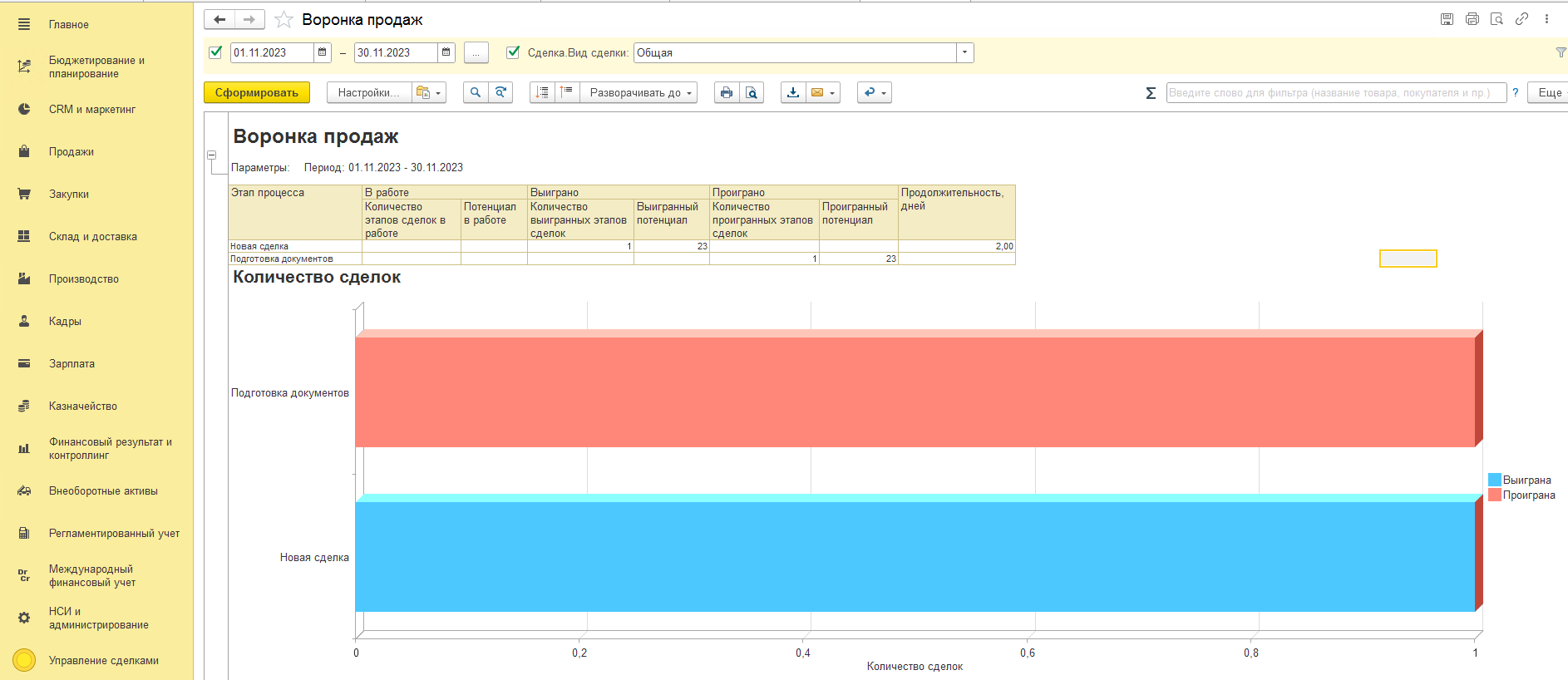This screenshot has height=680, width=1568.
Task: Click the sigma sum icon
Action: 1151,93
